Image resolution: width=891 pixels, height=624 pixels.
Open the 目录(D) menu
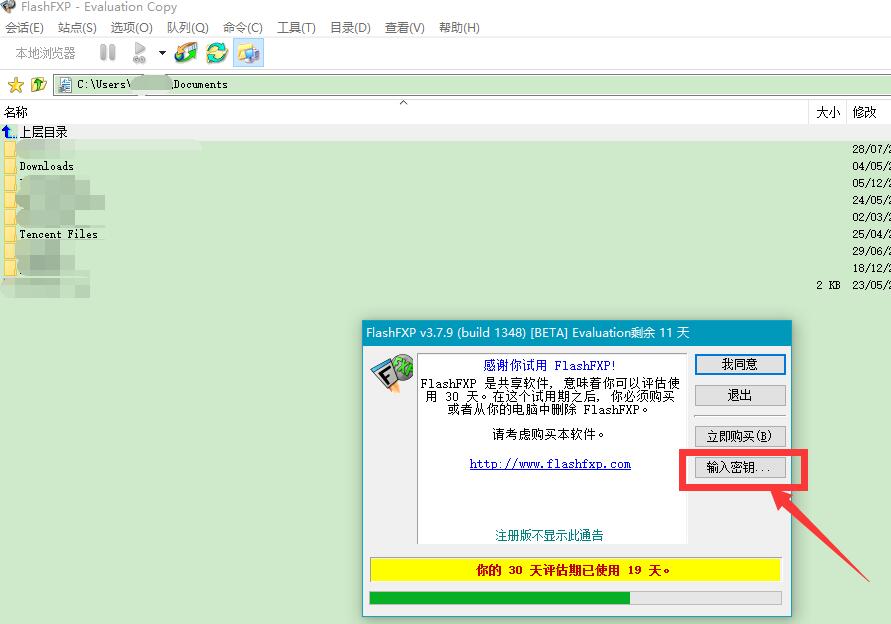pos(350,27)
